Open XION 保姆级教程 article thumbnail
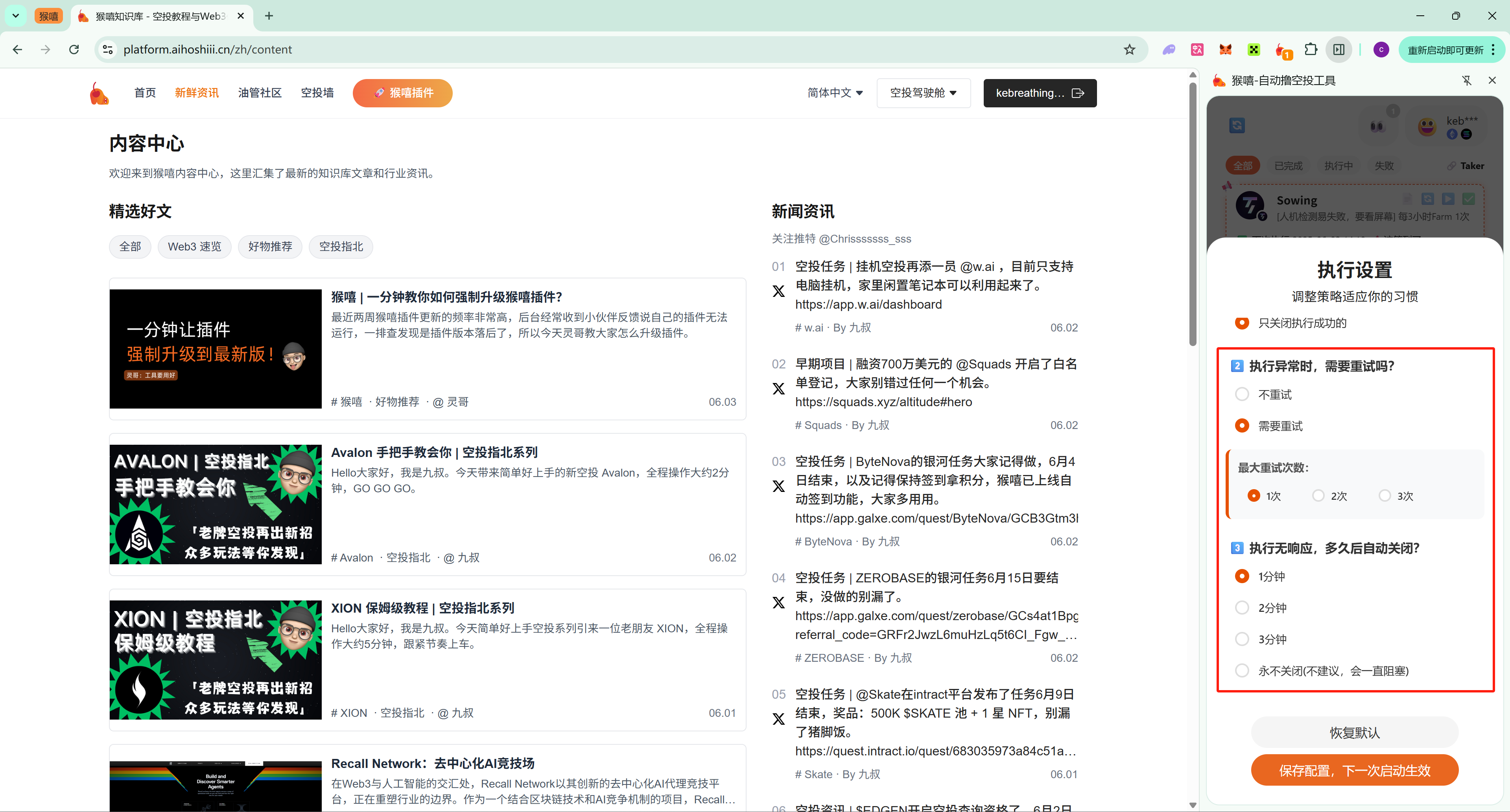 coord(216,660)
